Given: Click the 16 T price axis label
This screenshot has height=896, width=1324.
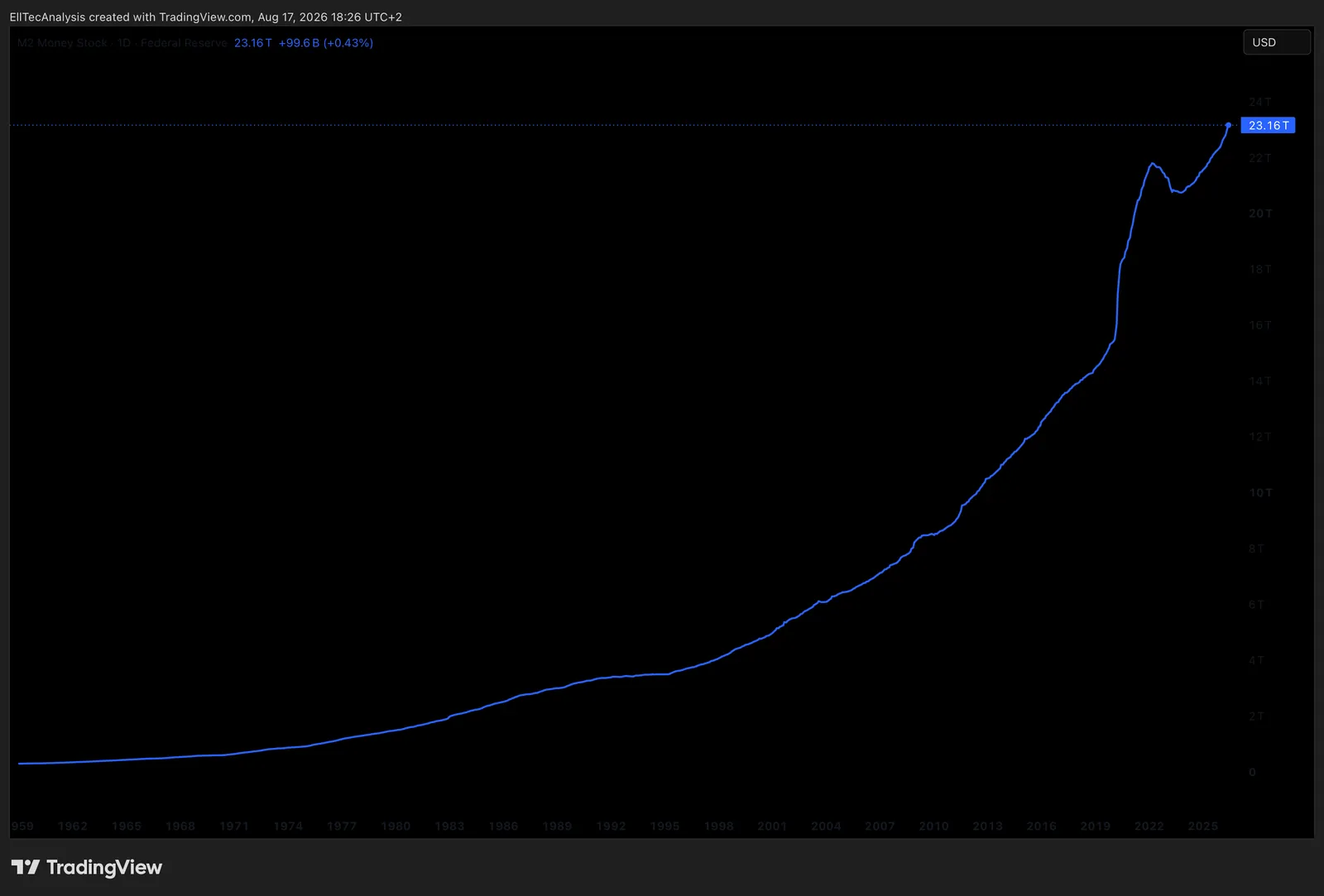Looking at the screenshot, I should coord(1259,325).
